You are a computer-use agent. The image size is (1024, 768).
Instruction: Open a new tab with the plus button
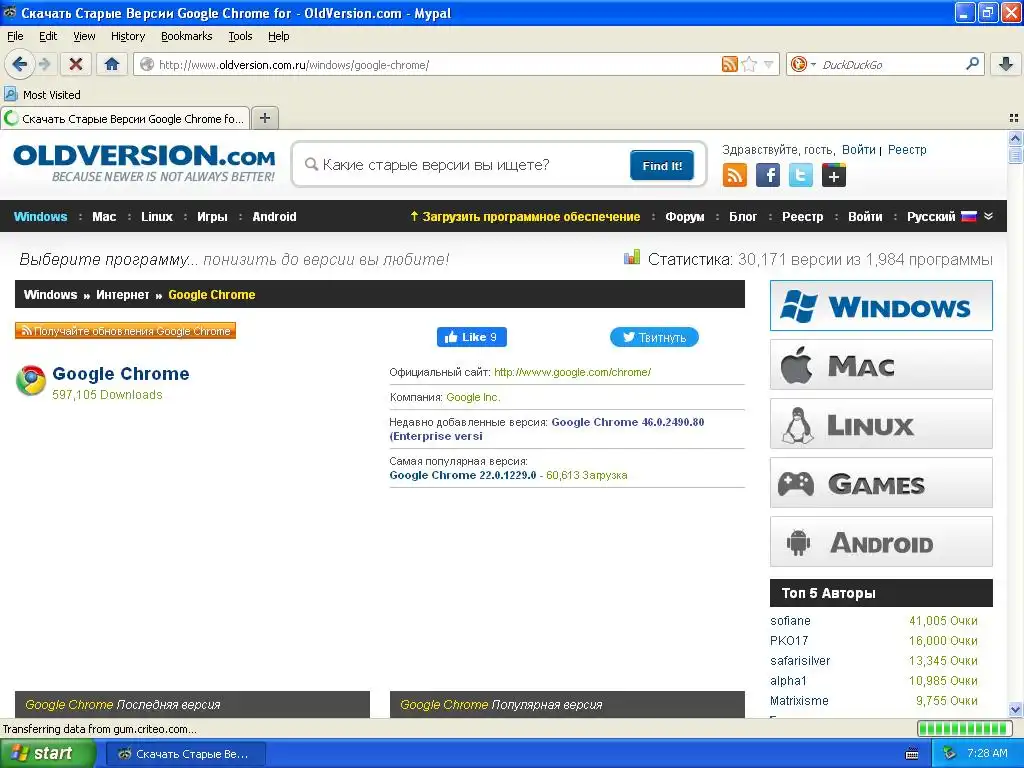(264, 118)
